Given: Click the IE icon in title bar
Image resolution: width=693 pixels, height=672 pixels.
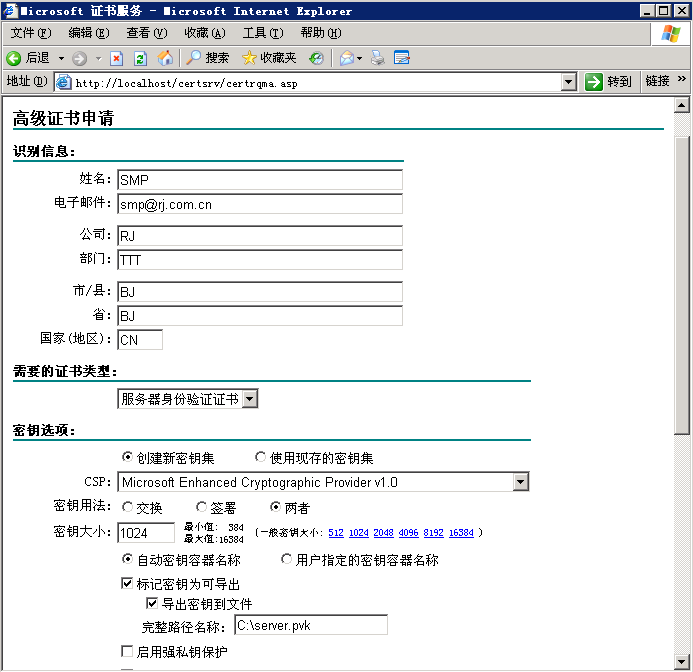Looking at the screenshot, I should pos(10,11).
